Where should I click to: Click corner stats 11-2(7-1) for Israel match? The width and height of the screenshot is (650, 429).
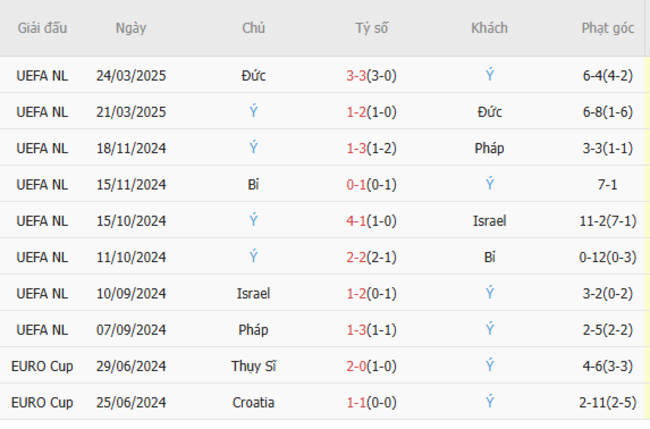pyautogui.click(x=607, y=221)
